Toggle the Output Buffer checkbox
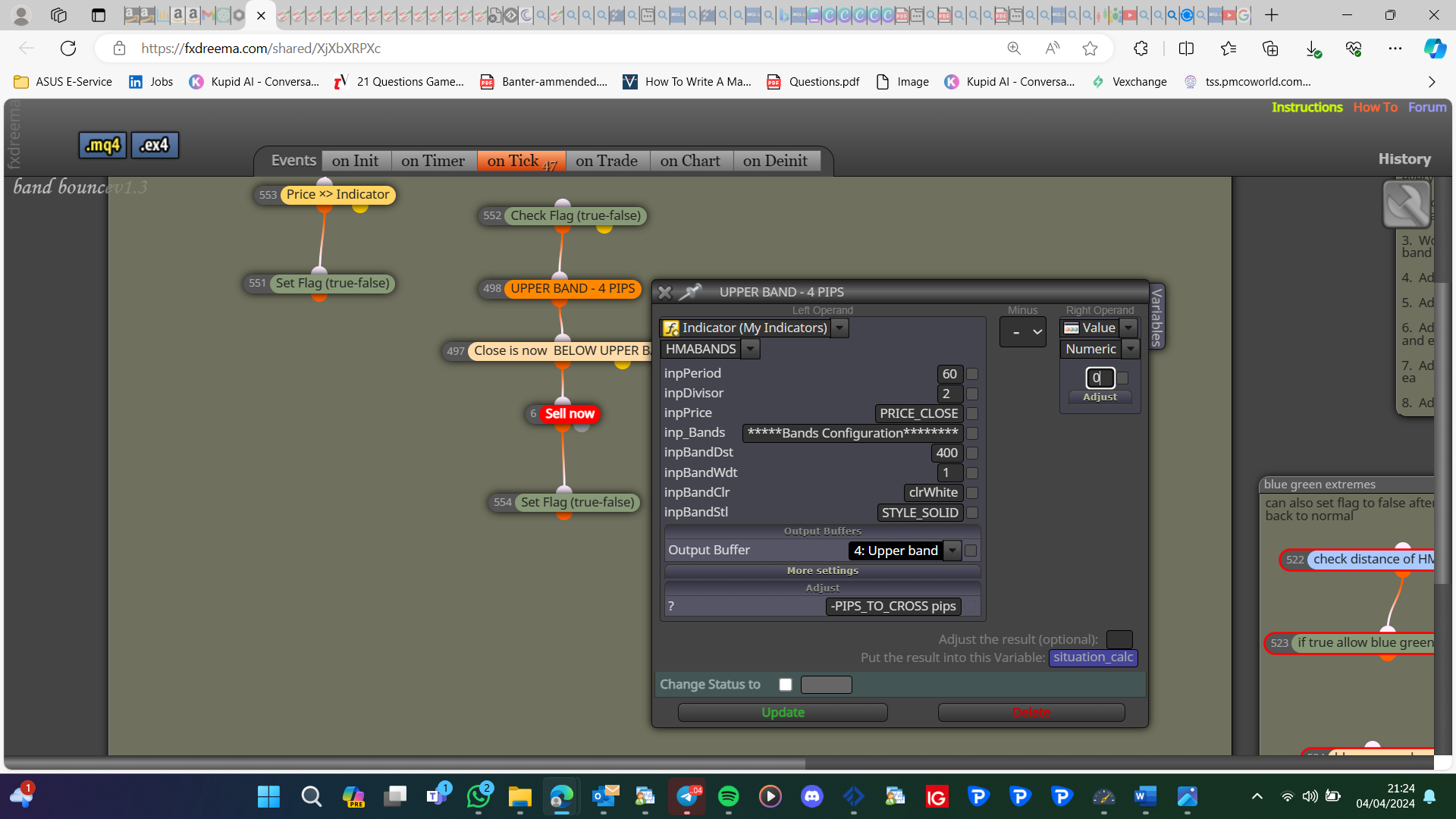1456x819 pixels. click(x=971, y=551)
